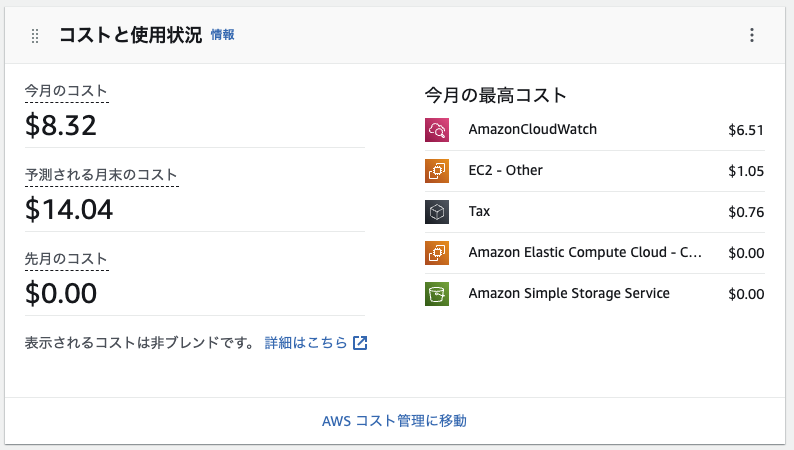Grab the widget drag handle icon

click(x=35, y=35)
